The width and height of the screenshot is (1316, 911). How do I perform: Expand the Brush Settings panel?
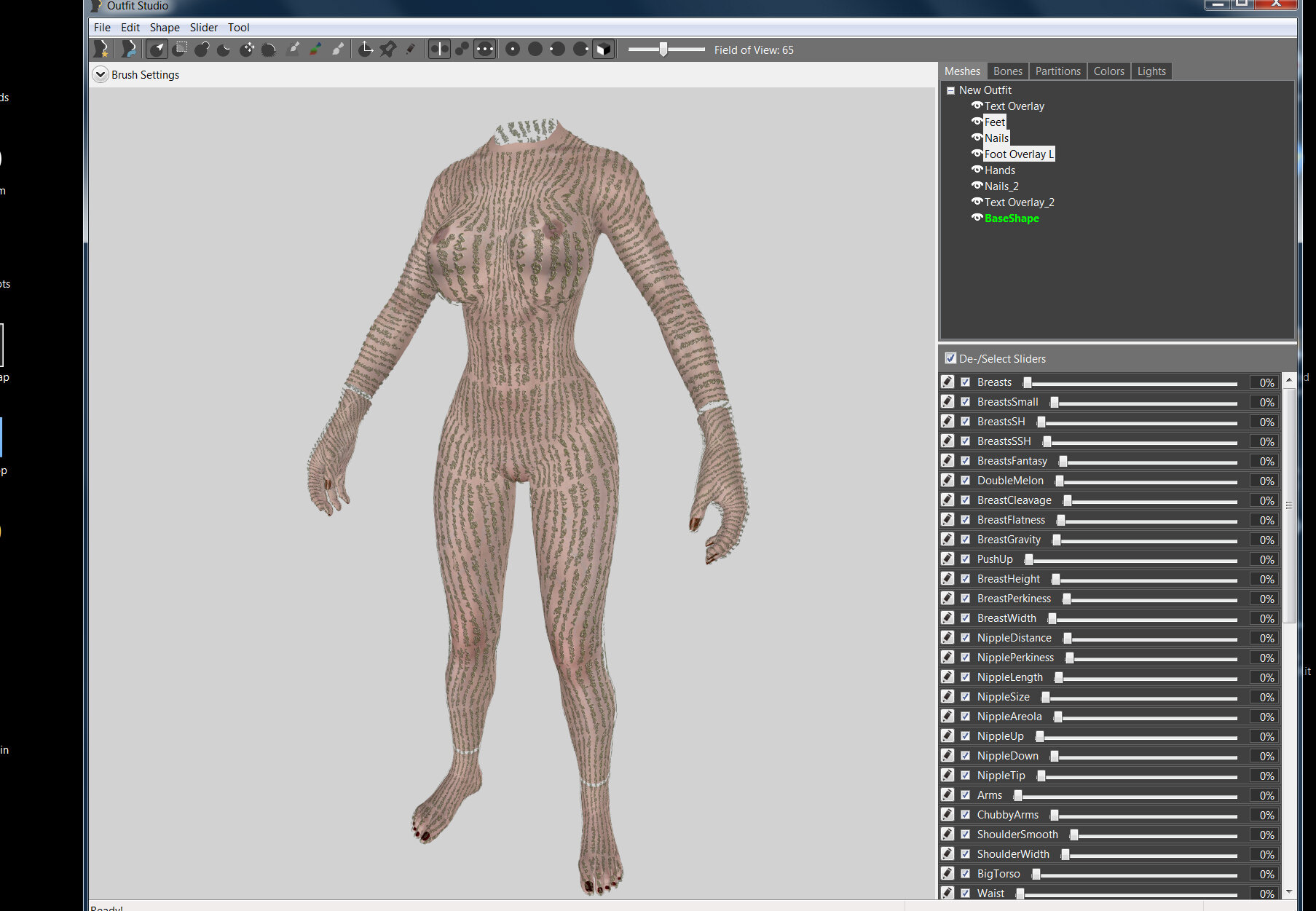[101, 74]
